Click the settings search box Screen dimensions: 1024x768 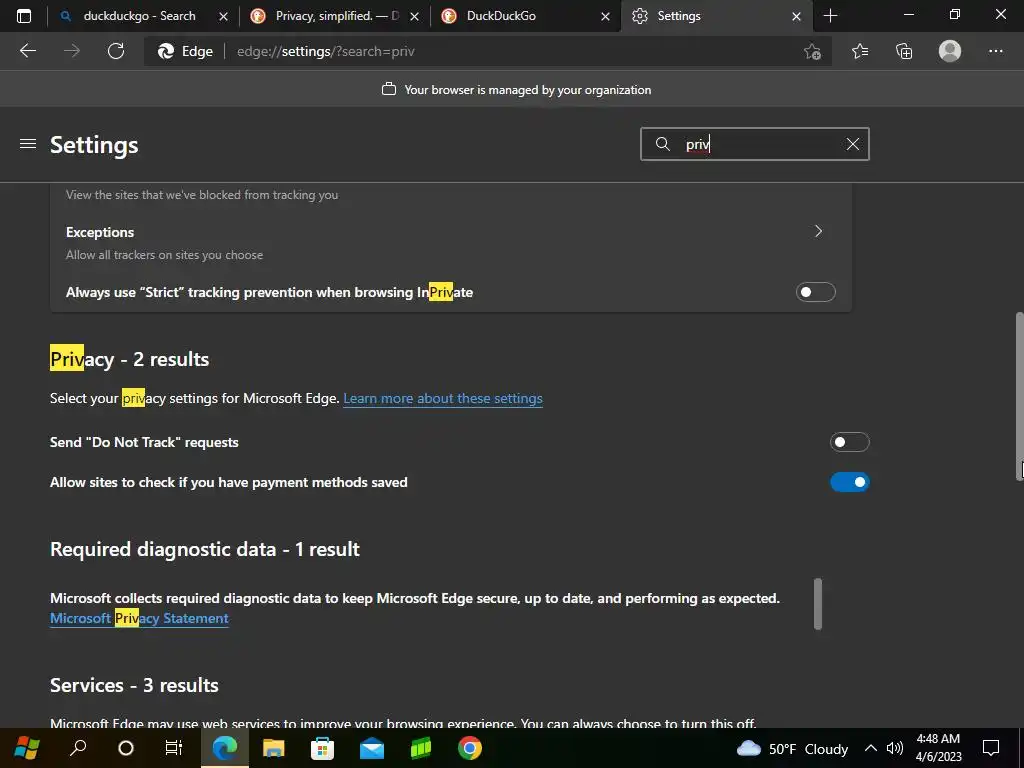(x=754, y=144)
